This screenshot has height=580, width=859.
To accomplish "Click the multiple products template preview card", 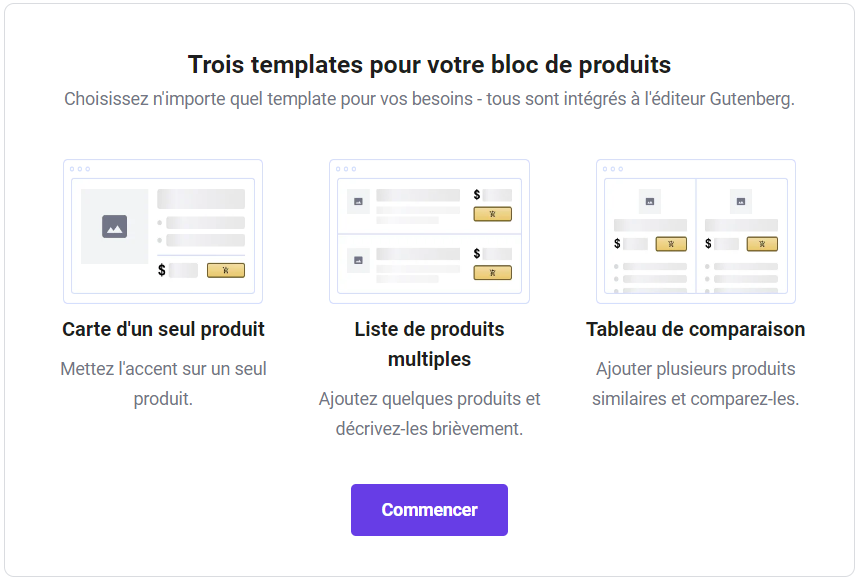I will (x=429, y=231).
